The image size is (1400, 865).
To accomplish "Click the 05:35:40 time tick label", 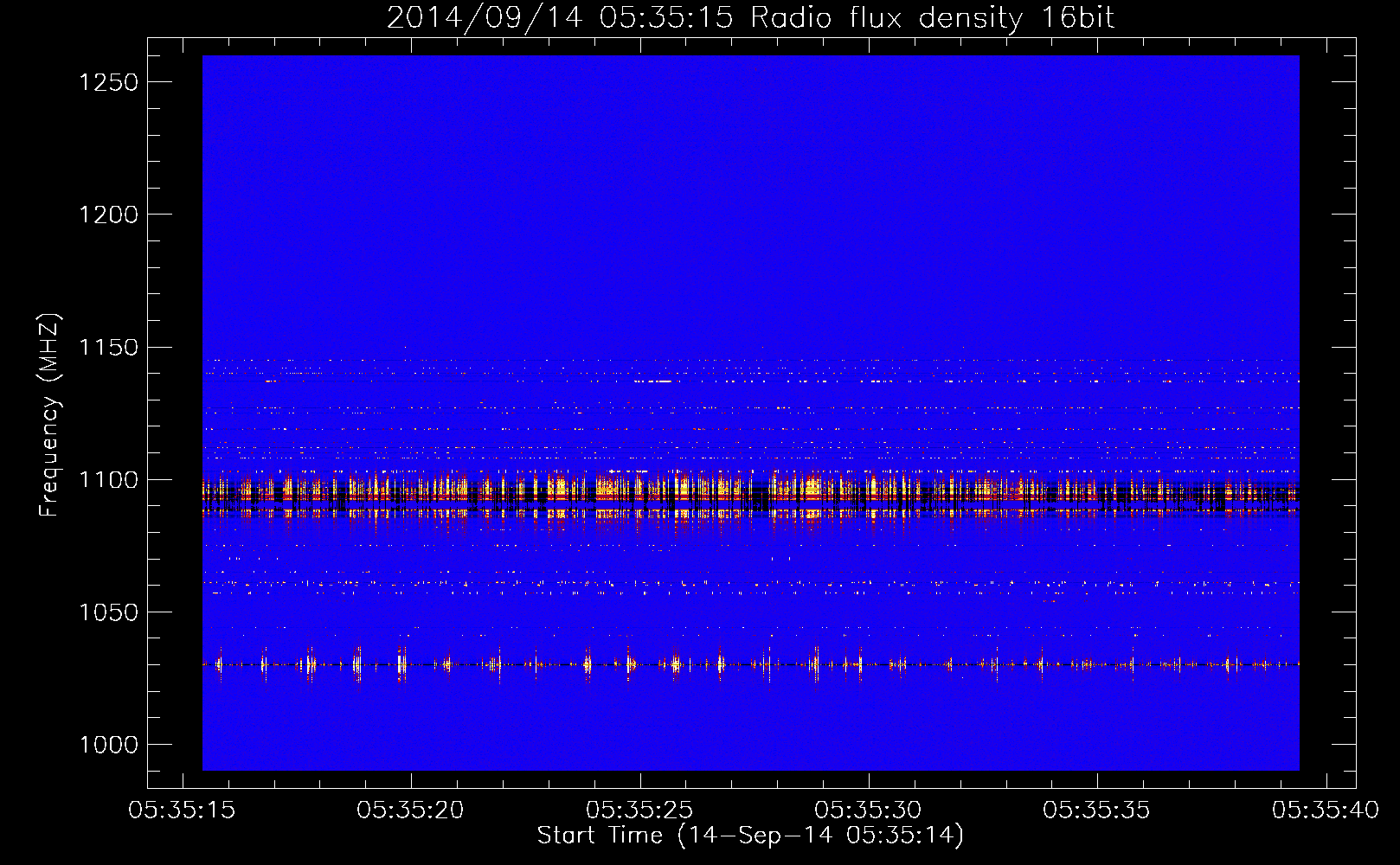I will [1325, 811].
